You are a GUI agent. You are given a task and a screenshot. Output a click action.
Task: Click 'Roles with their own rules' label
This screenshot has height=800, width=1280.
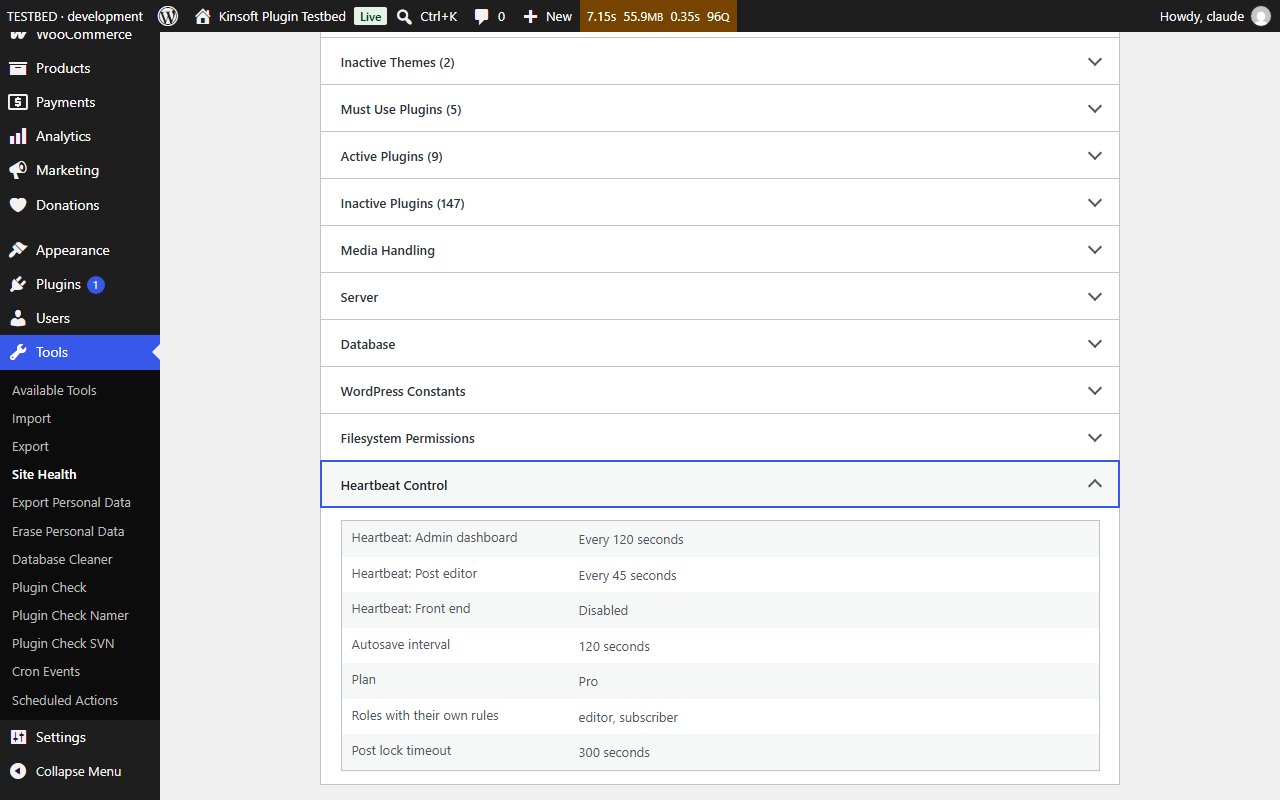point(425,715)
